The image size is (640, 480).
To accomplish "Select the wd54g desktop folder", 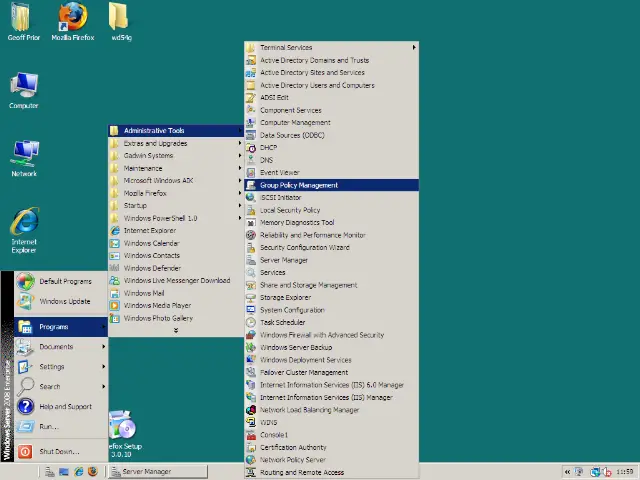I will pos(121,21).
